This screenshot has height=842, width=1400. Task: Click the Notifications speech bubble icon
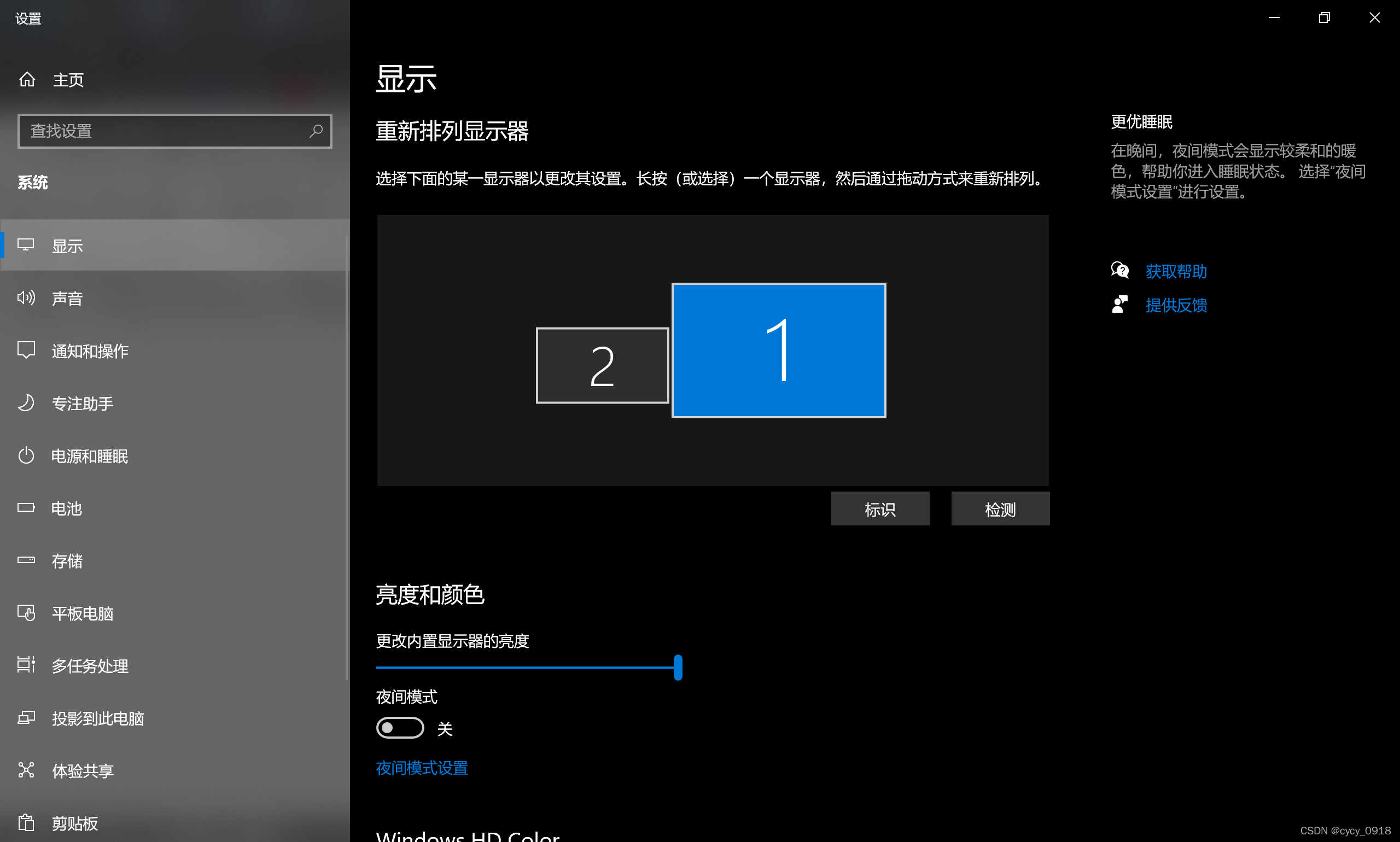coord(26,350)
